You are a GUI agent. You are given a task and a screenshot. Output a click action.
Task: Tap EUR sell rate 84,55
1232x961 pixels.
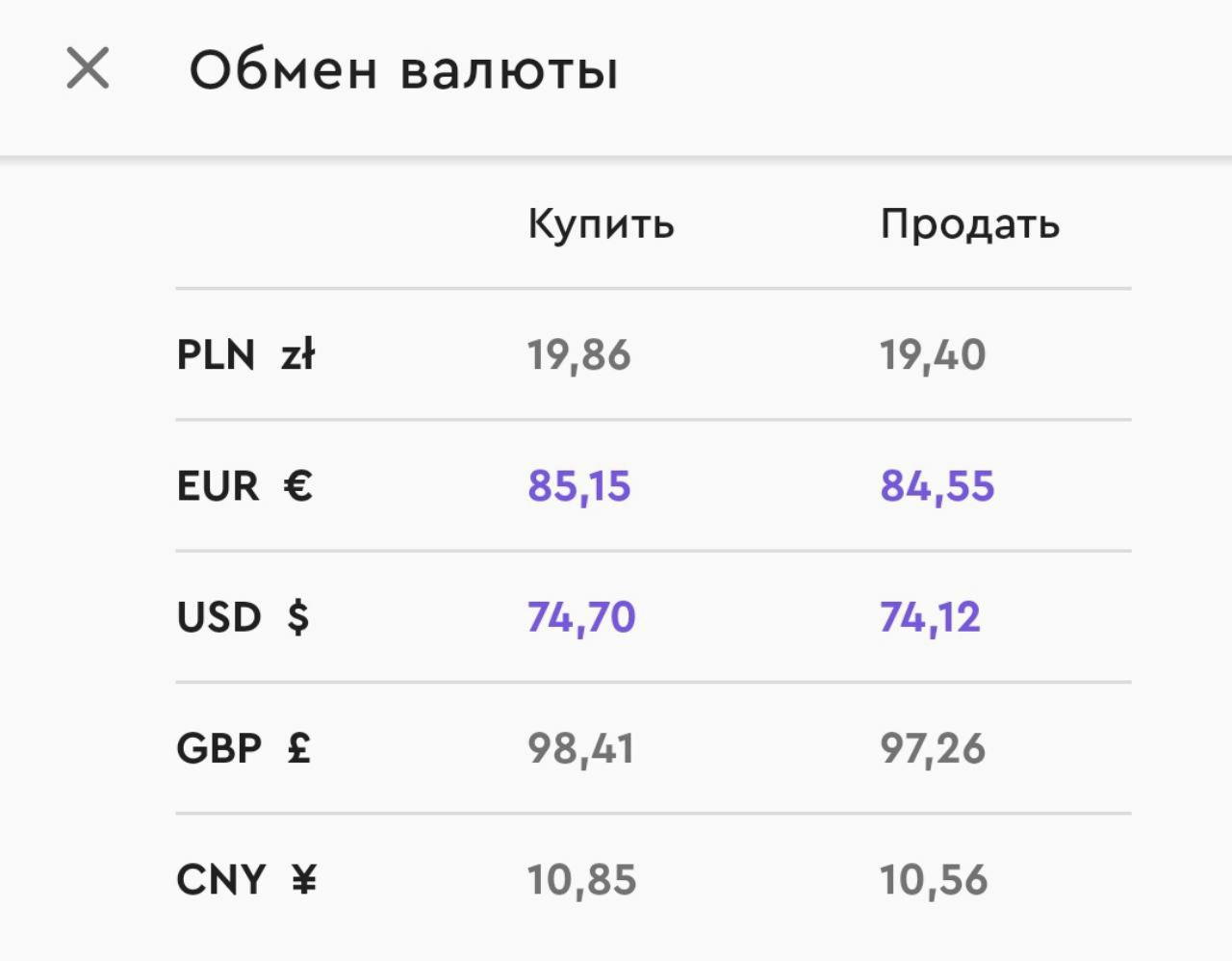[x=937, y=486]
